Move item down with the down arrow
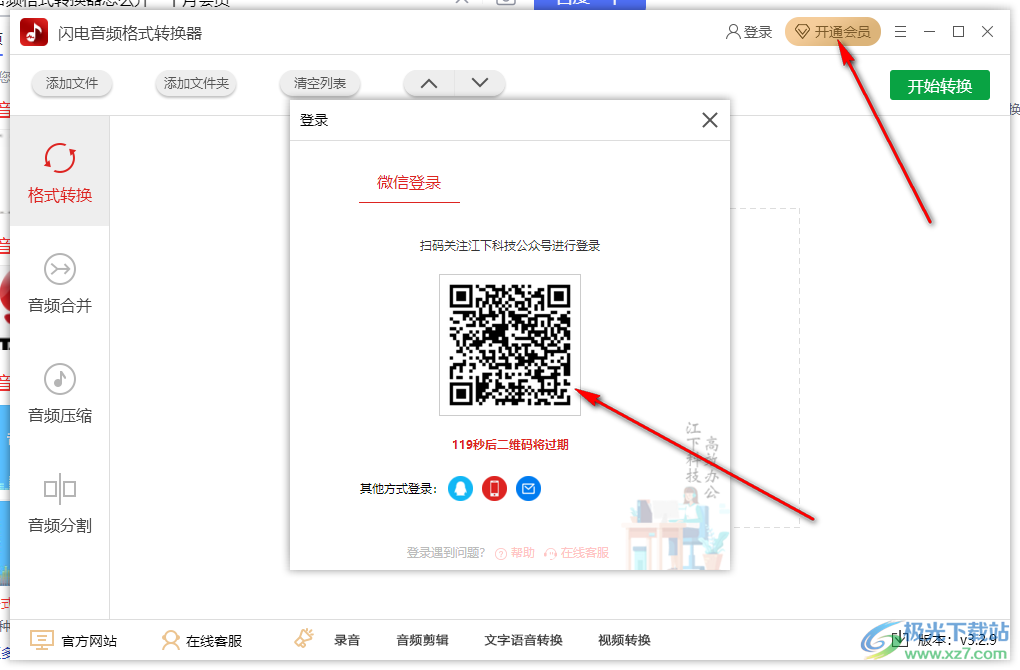 click(480, 83)
